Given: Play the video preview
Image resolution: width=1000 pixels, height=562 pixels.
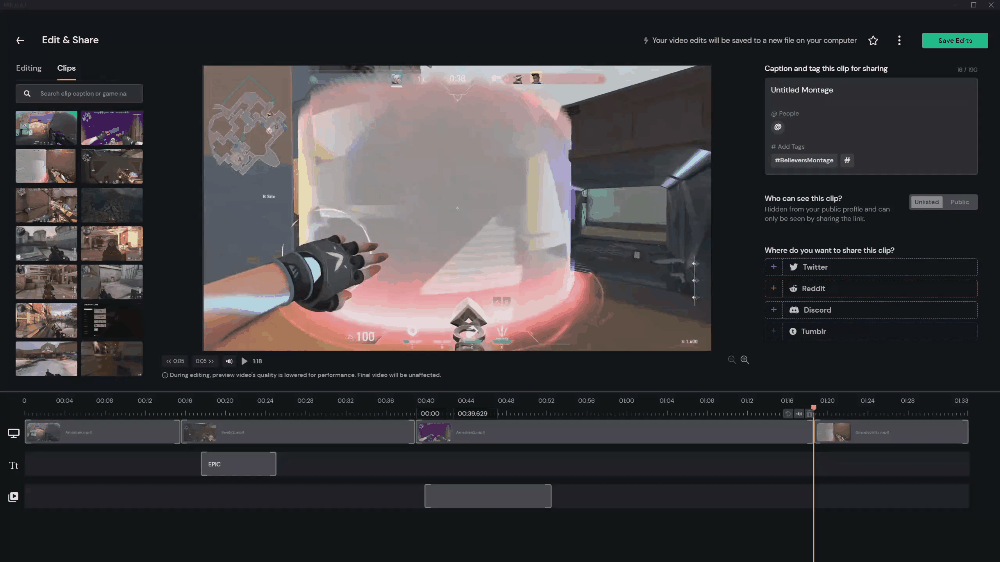Looking at the screenshot, I should coord(244,361).
